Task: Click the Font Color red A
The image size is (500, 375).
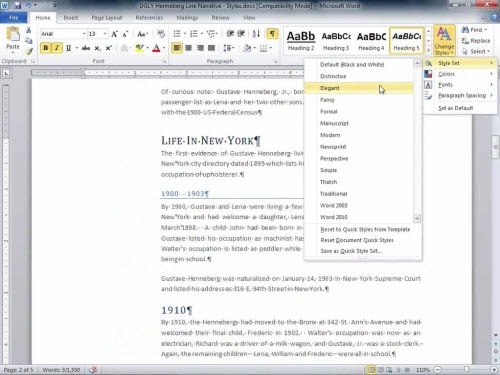Action: tap(156, 48)
